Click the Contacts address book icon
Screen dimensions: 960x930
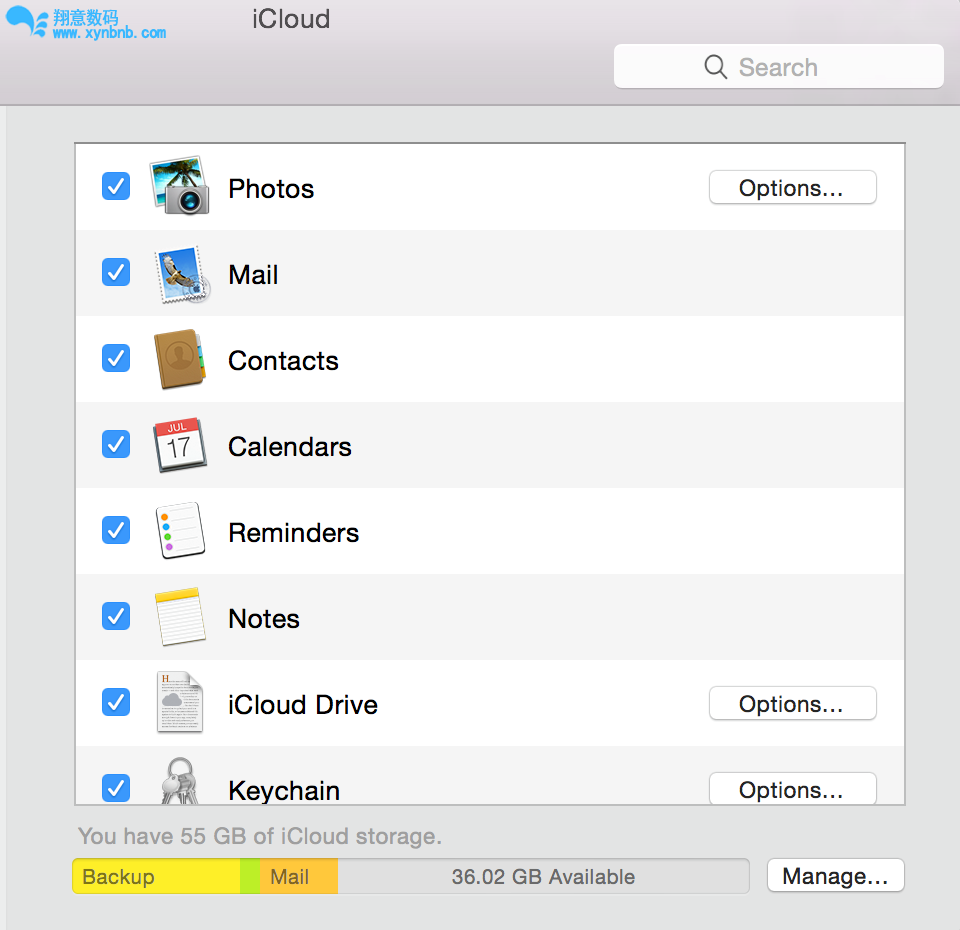pyautogui.click(x=179, y=359)
